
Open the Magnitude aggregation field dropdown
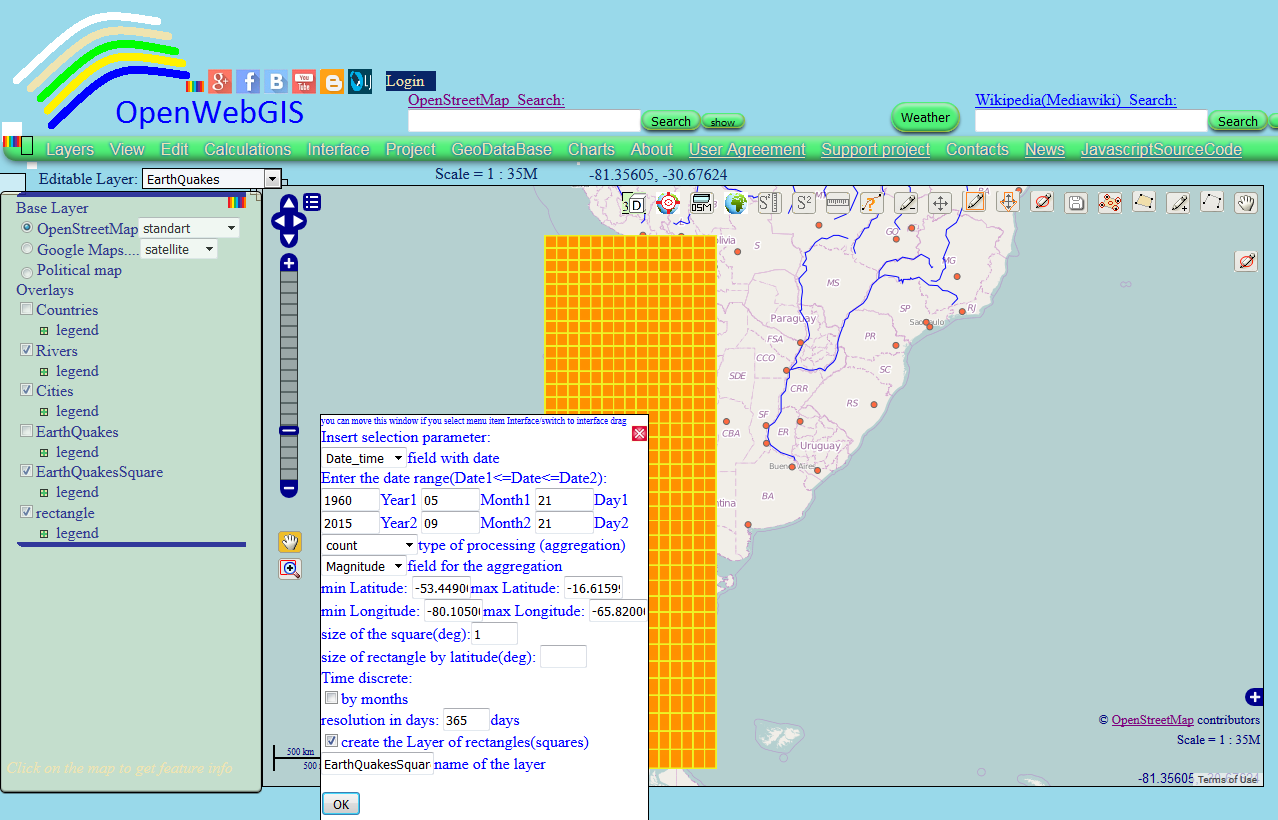pyautogui.click(x=364, y=566)
